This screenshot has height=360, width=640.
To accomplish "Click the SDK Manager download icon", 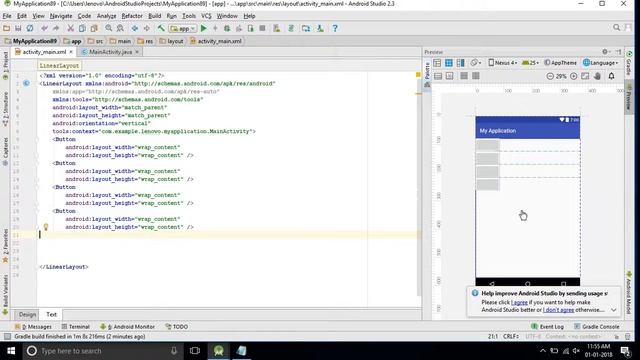I will (x=320, y=28).
